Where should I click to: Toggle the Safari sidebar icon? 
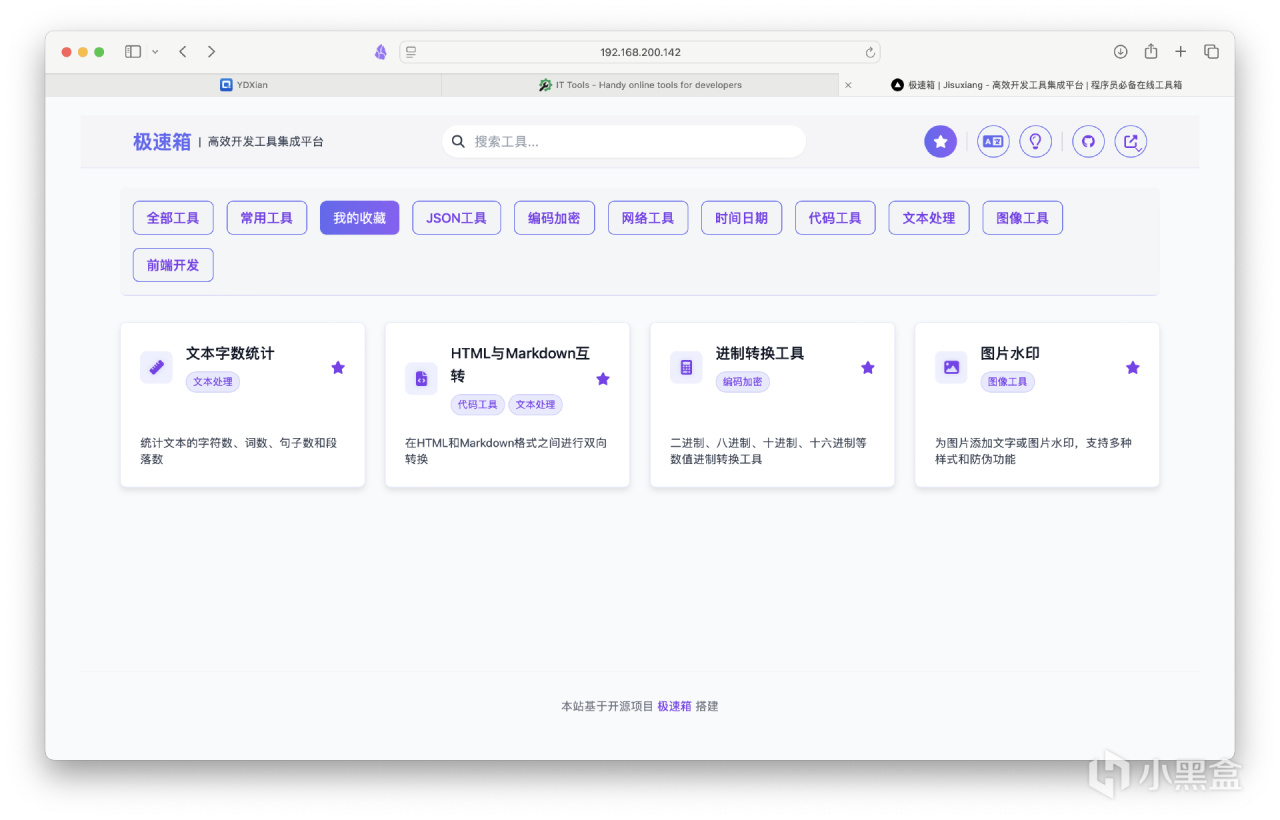(x=133, y=52)
